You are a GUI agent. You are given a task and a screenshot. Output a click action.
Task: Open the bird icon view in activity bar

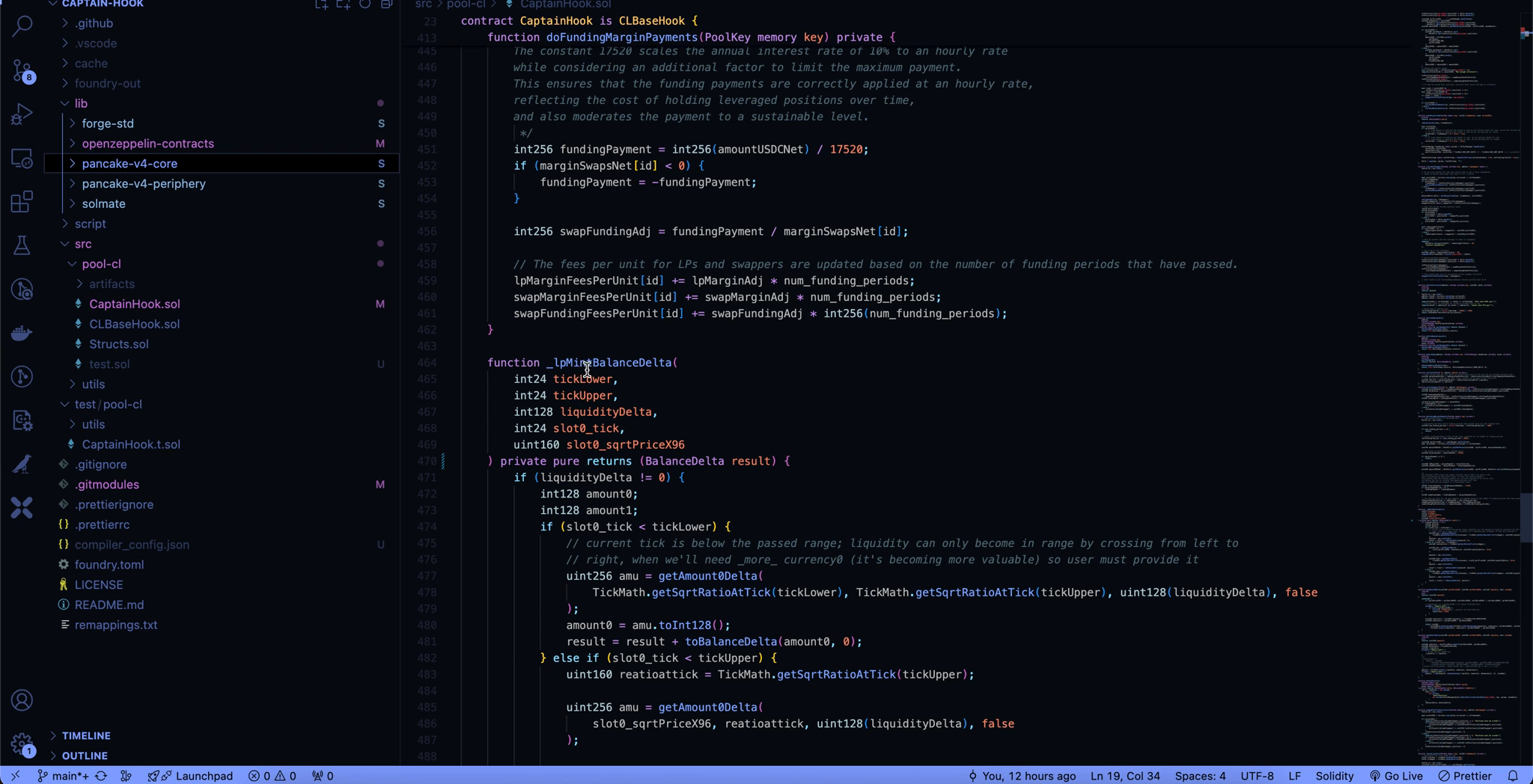[22, 464]
